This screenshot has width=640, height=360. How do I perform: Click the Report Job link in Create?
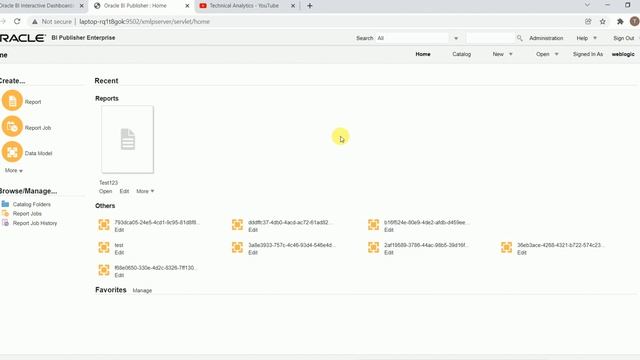tap(38, 127)
